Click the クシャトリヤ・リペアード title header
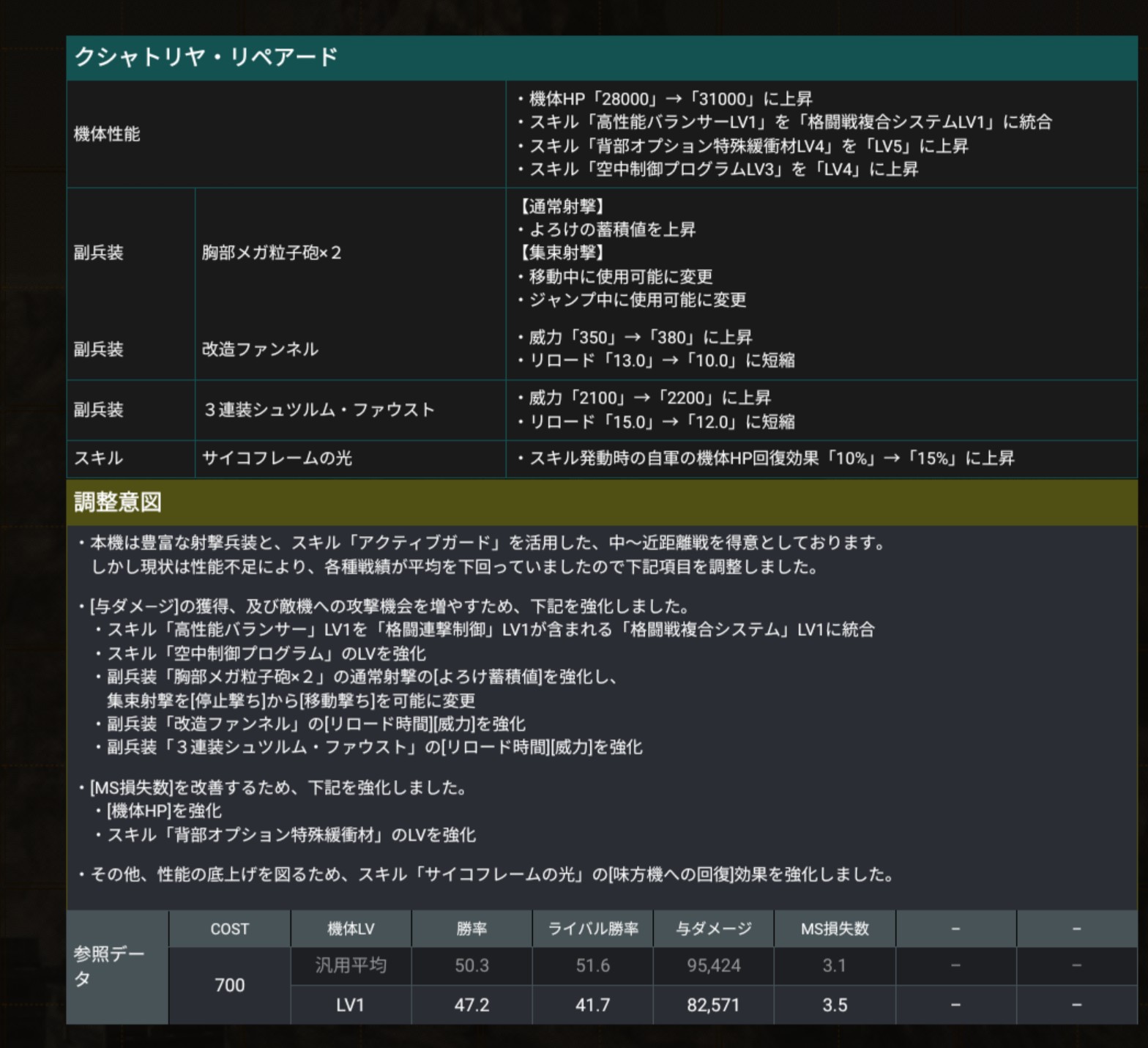 [x=206, y=57]
